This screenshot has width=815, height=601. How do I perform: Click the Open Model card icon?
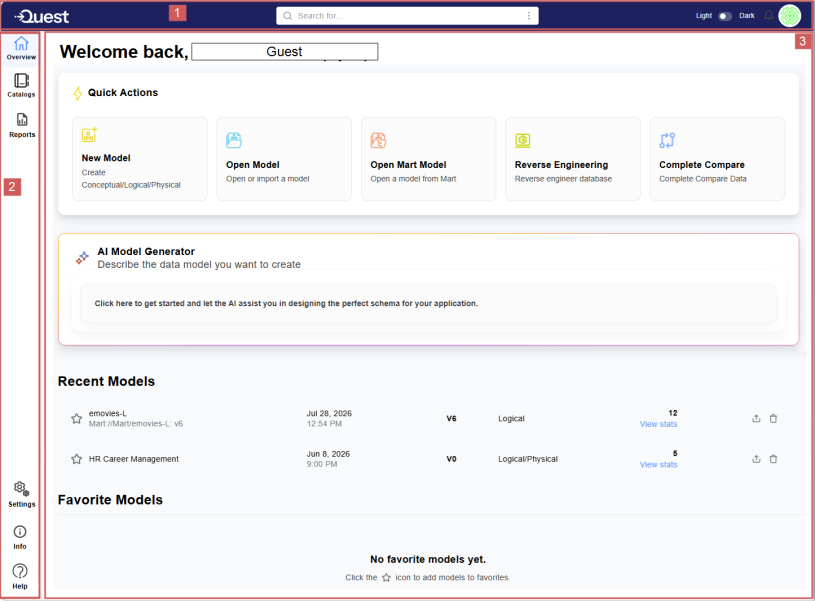[x=234, y=140]
